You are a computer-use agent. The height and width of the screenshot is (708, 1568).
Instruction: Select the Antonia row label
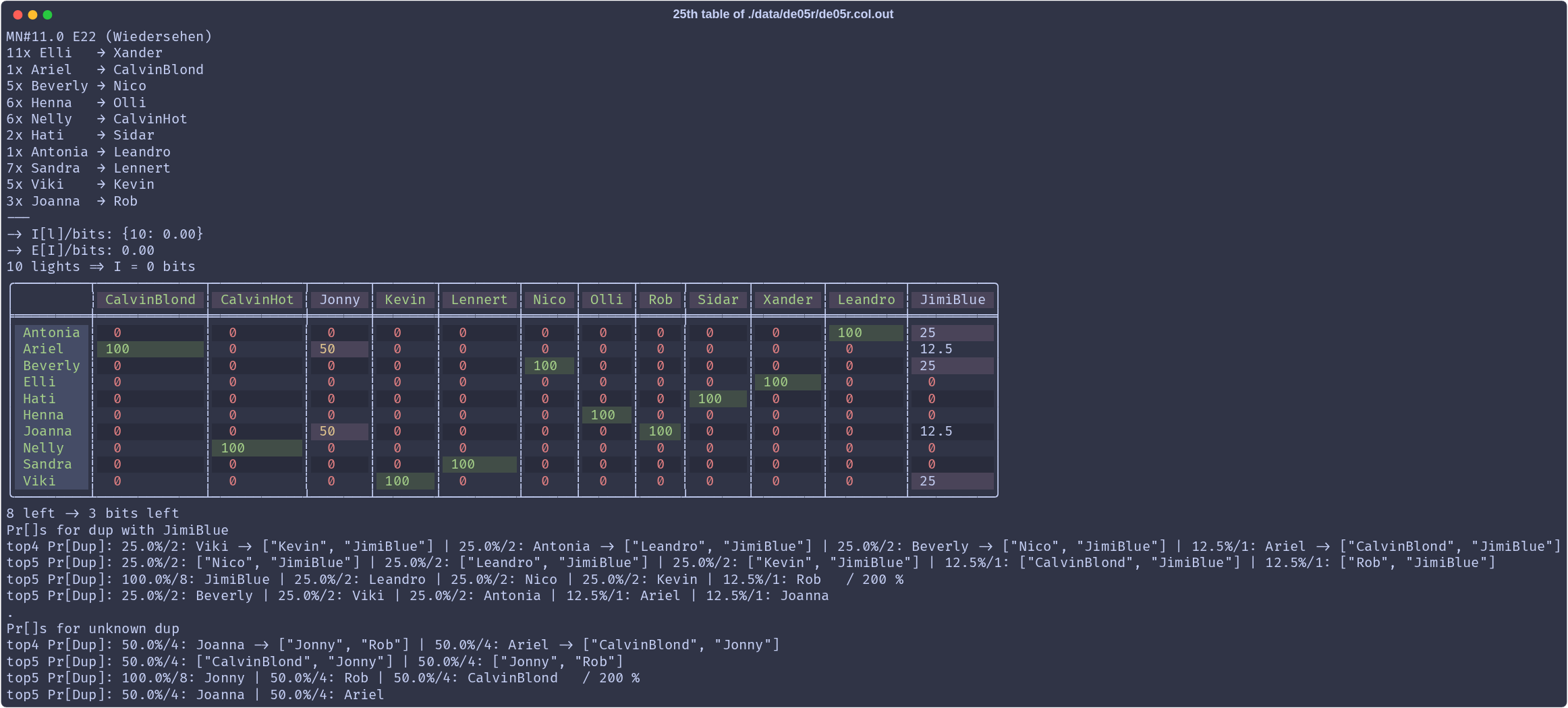51,332
